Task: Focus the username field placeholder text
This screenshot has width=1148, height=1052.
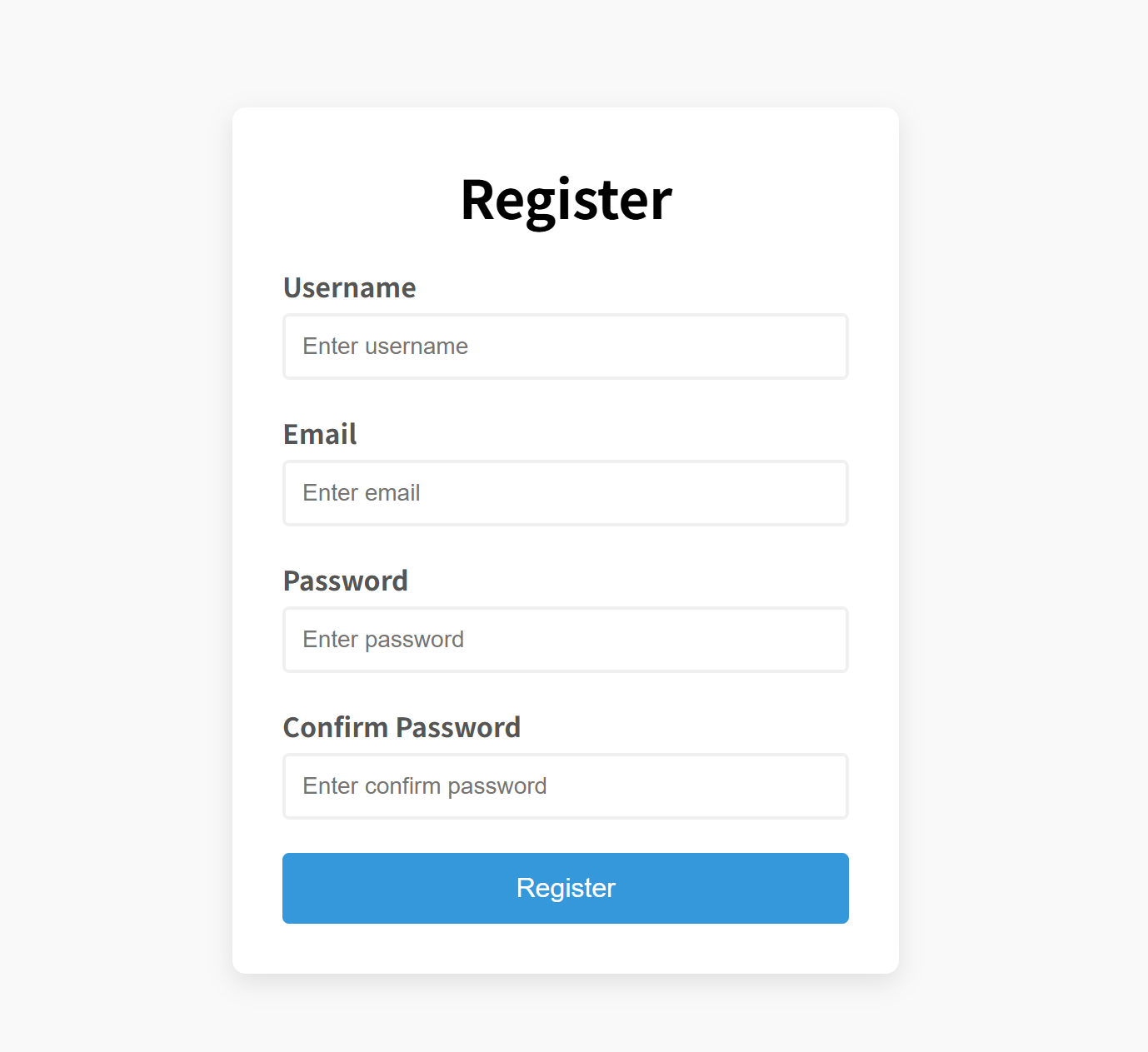Action: tap(384, 347)
